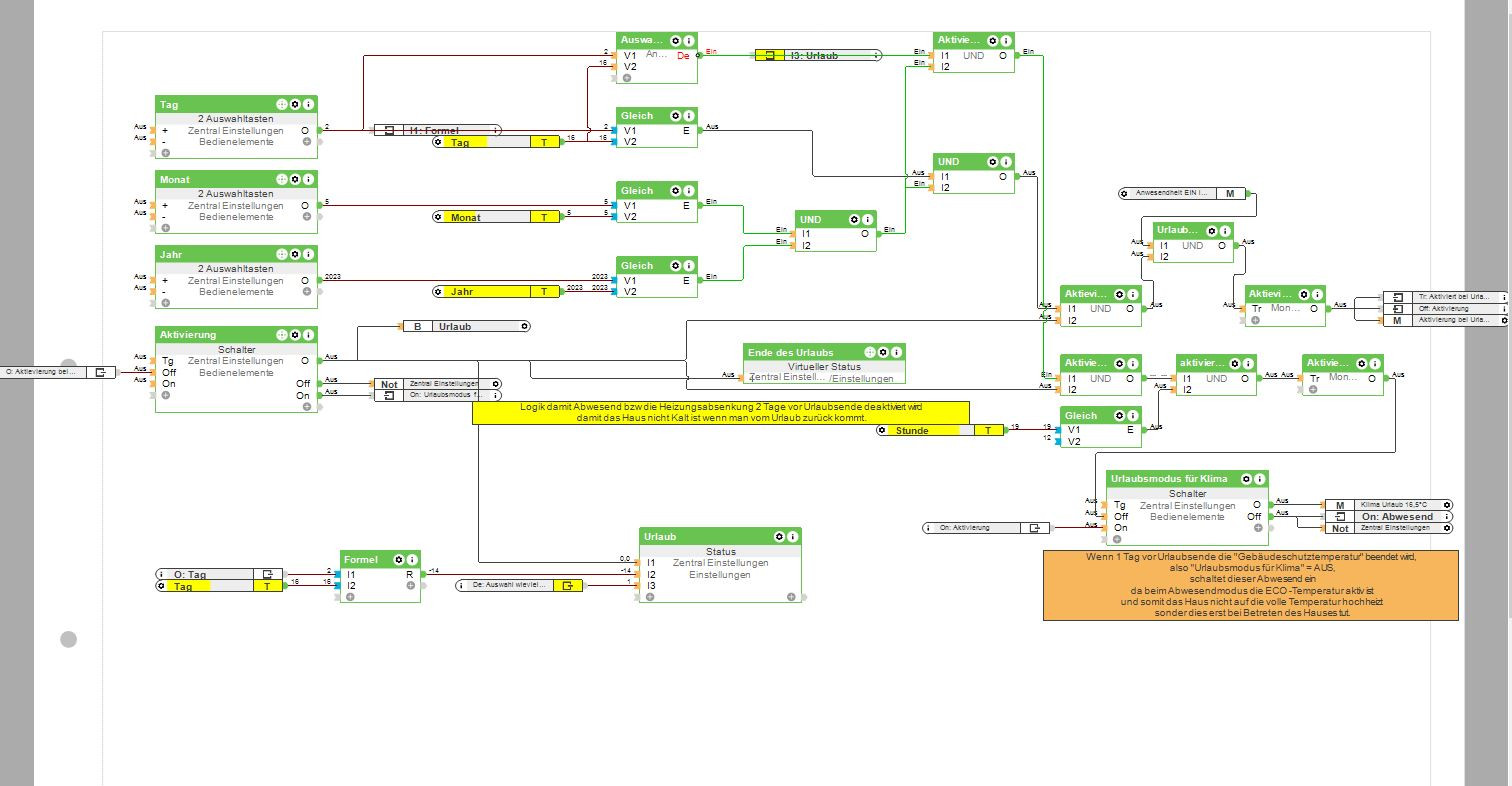
Task: Open gear icon on Ende des Urlaubs block
Action: coord(883,352)
